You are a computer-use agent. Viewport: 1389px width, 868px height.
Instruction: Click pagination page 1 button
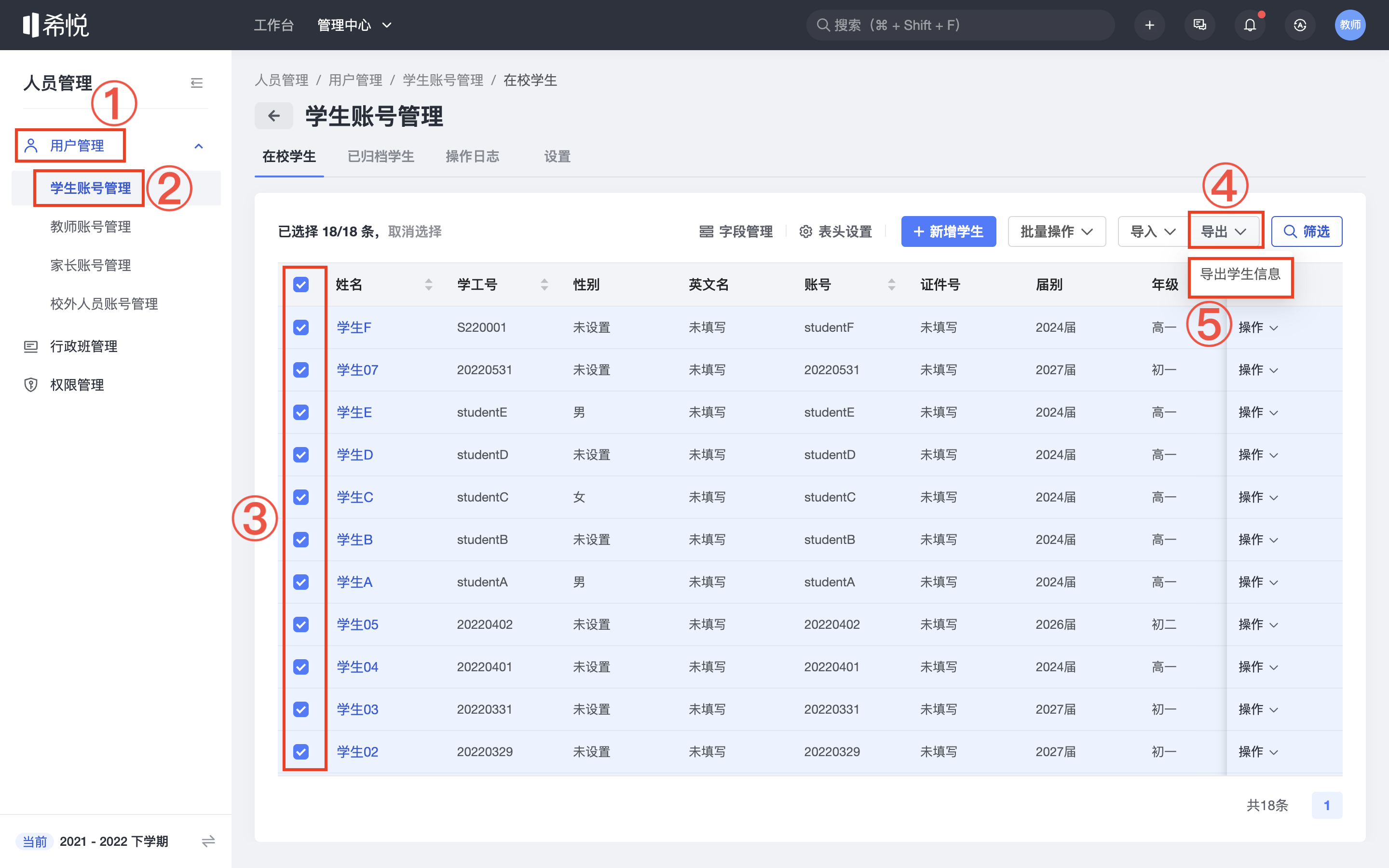click(x=1326, y=805)
